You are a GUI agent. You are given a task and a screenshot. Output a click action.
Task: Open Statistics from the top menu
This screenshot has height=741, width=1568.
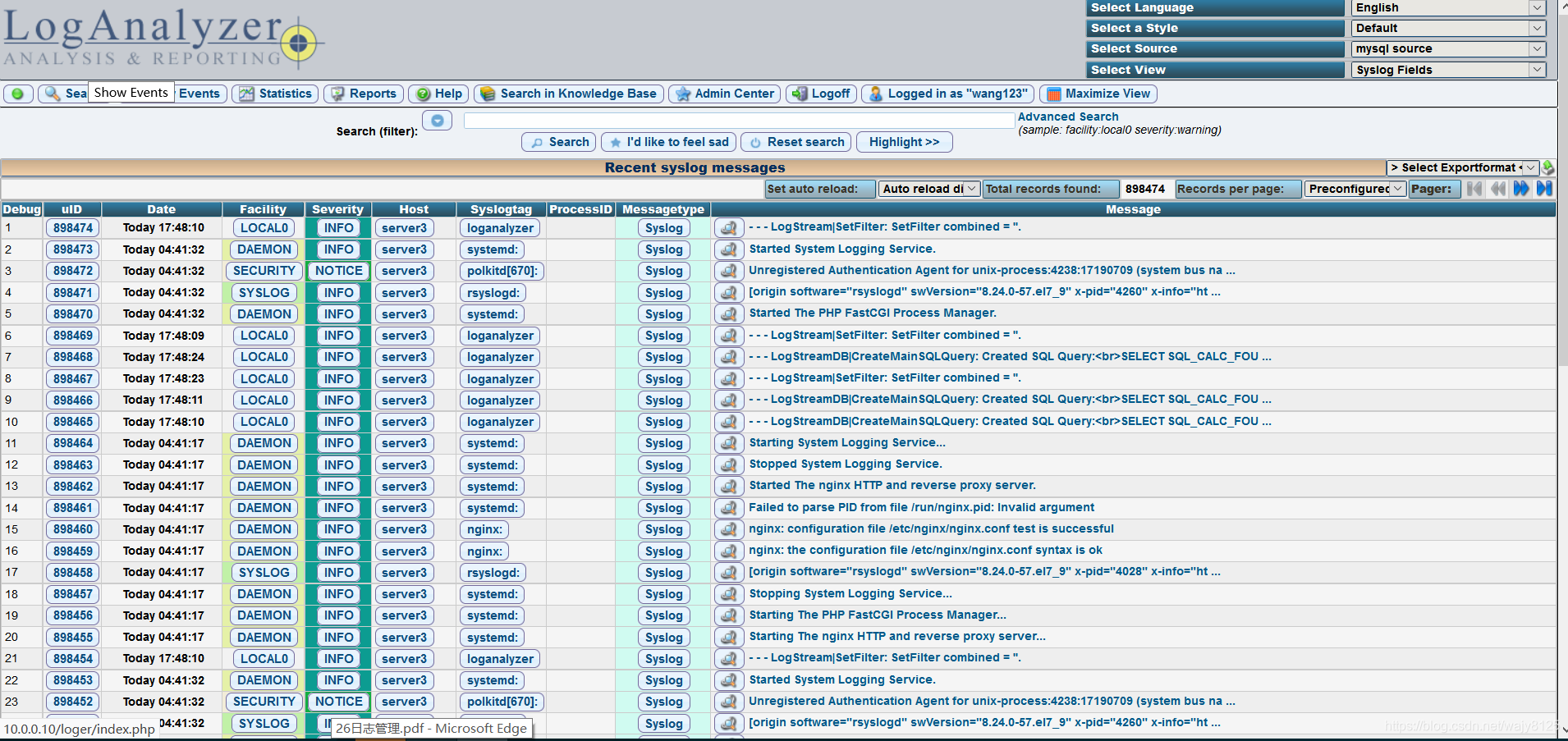tap(276, 94)
